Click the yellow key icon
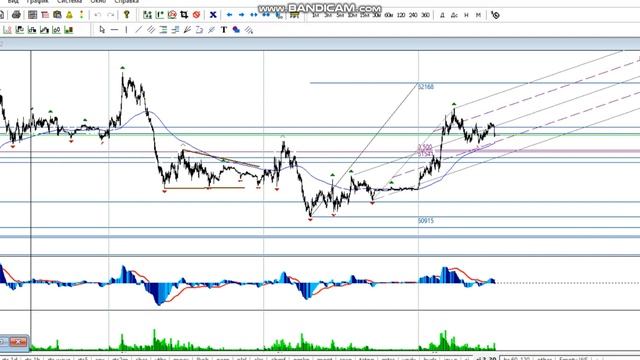 (x=127, y=15)
